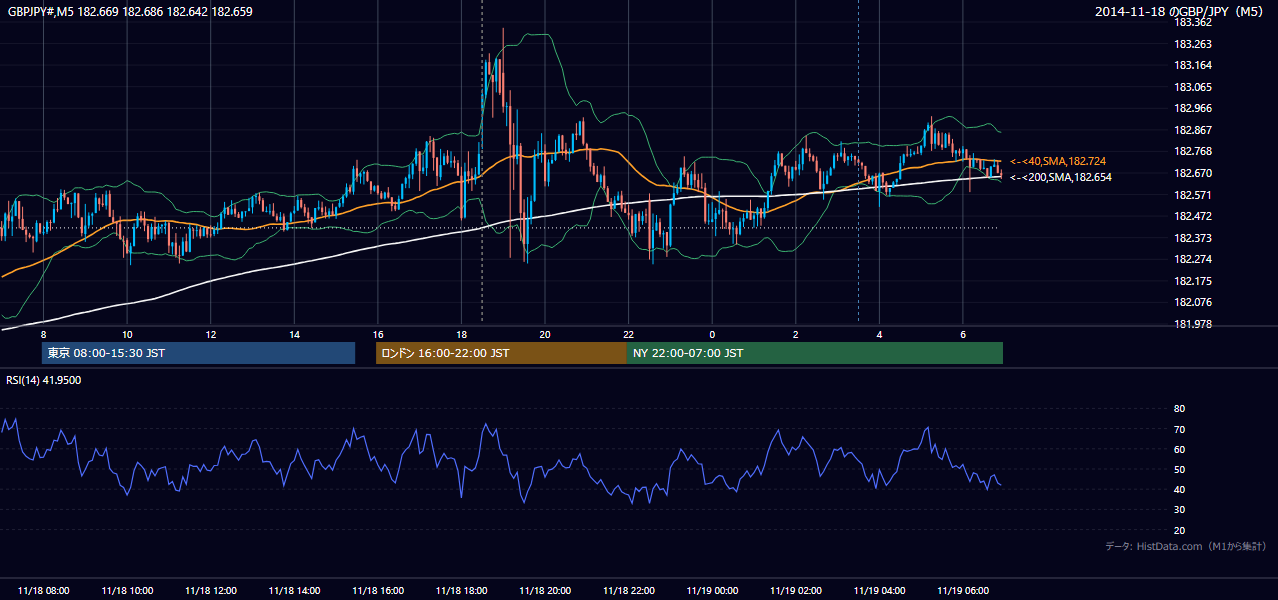Image resolution: width=1278 pixels, height=600 pixels.
Task: Click hour tick 22 under the price chart
Action: pos(628,334)
